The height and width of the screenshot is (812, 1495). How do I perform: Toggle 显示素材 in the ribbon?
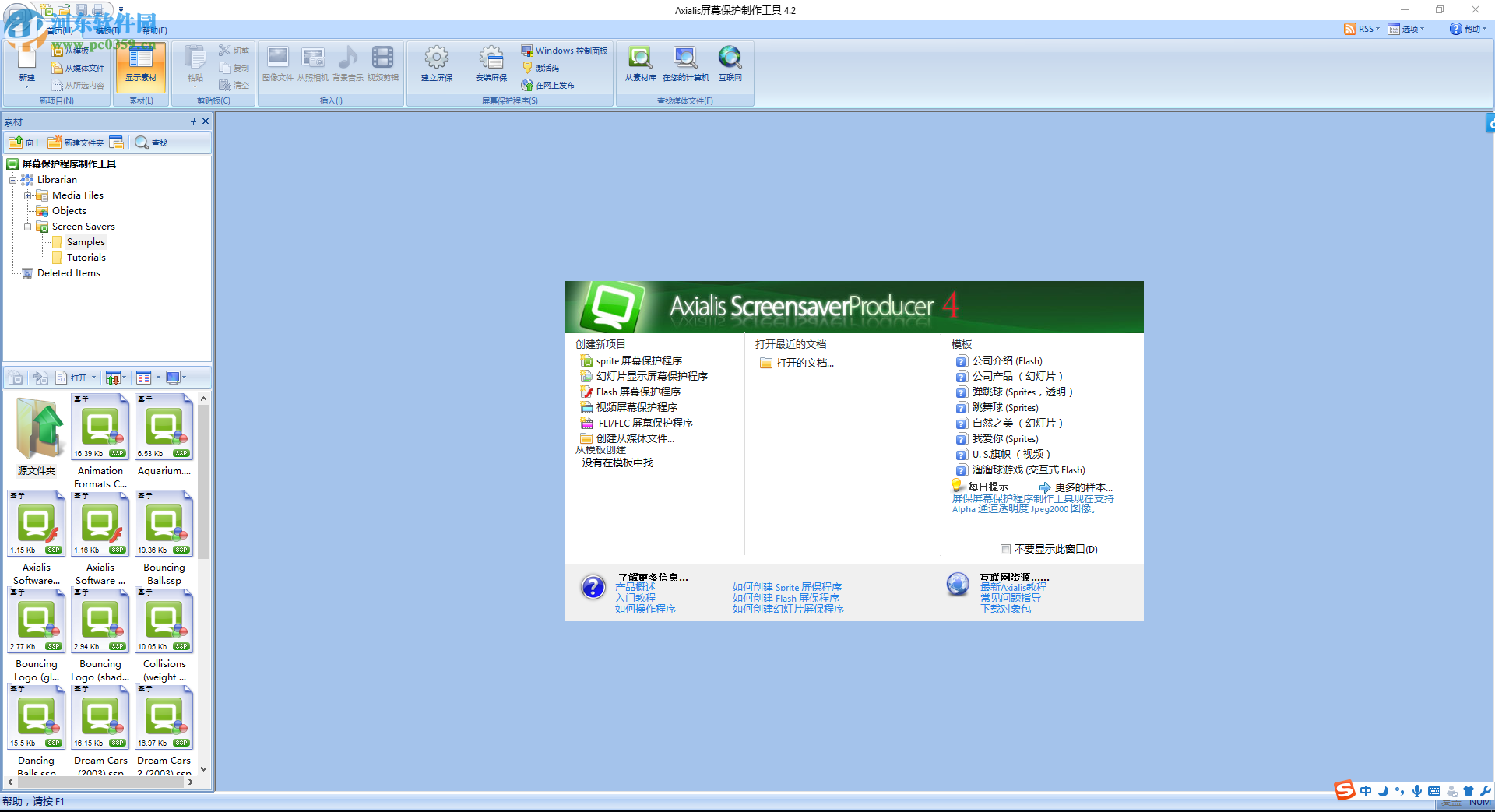click(x=141, y=66)
